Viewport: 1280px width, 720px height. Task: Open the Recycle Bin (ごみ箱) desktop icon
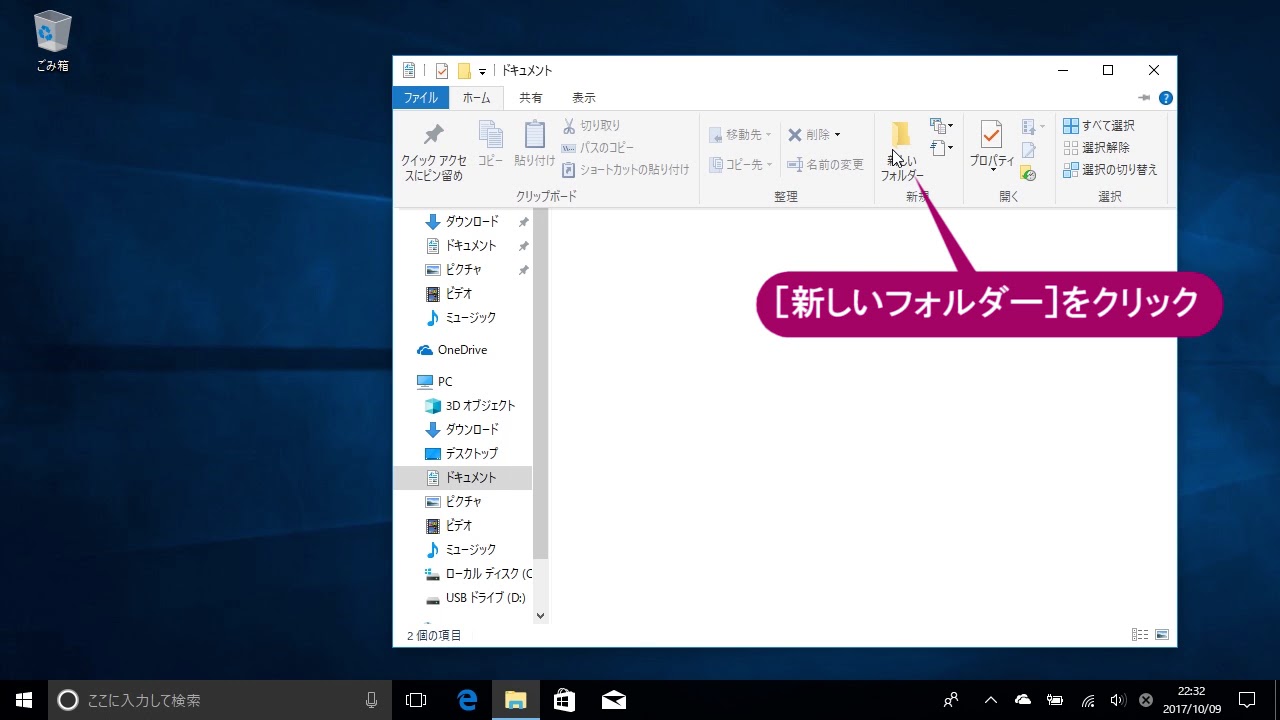(52, 43)
